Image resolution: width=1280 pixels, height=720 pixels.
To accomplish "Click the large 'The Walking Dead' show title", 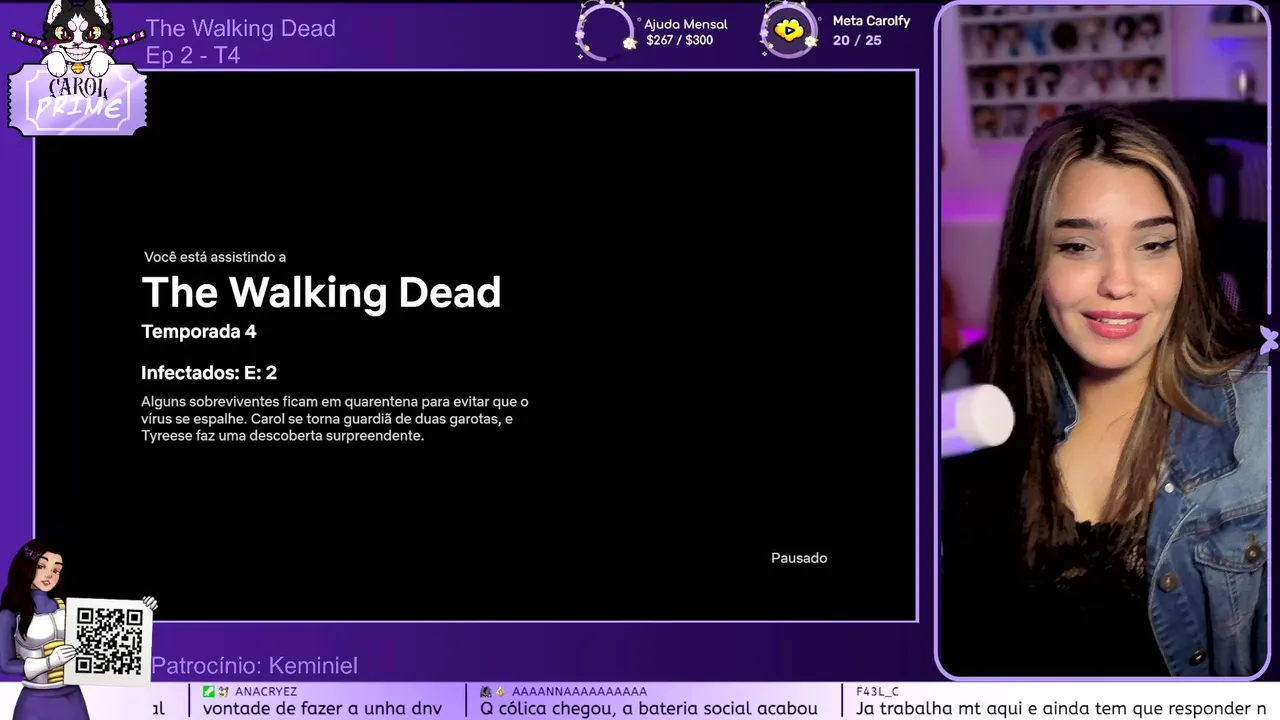I will coord(321,292).
